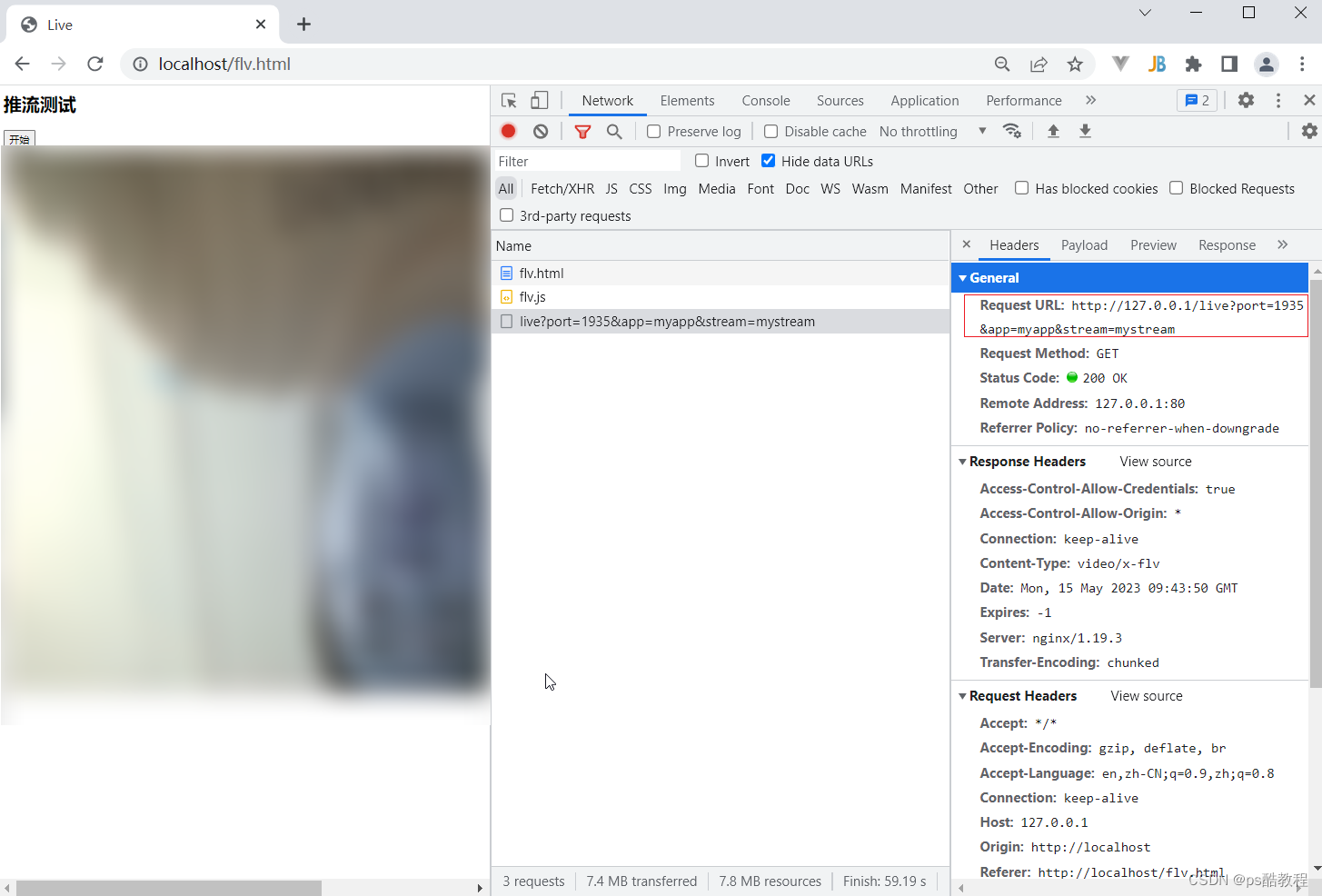Open network search magnifier
Viewport: 1322px width, 896px height.
(614, 131)
